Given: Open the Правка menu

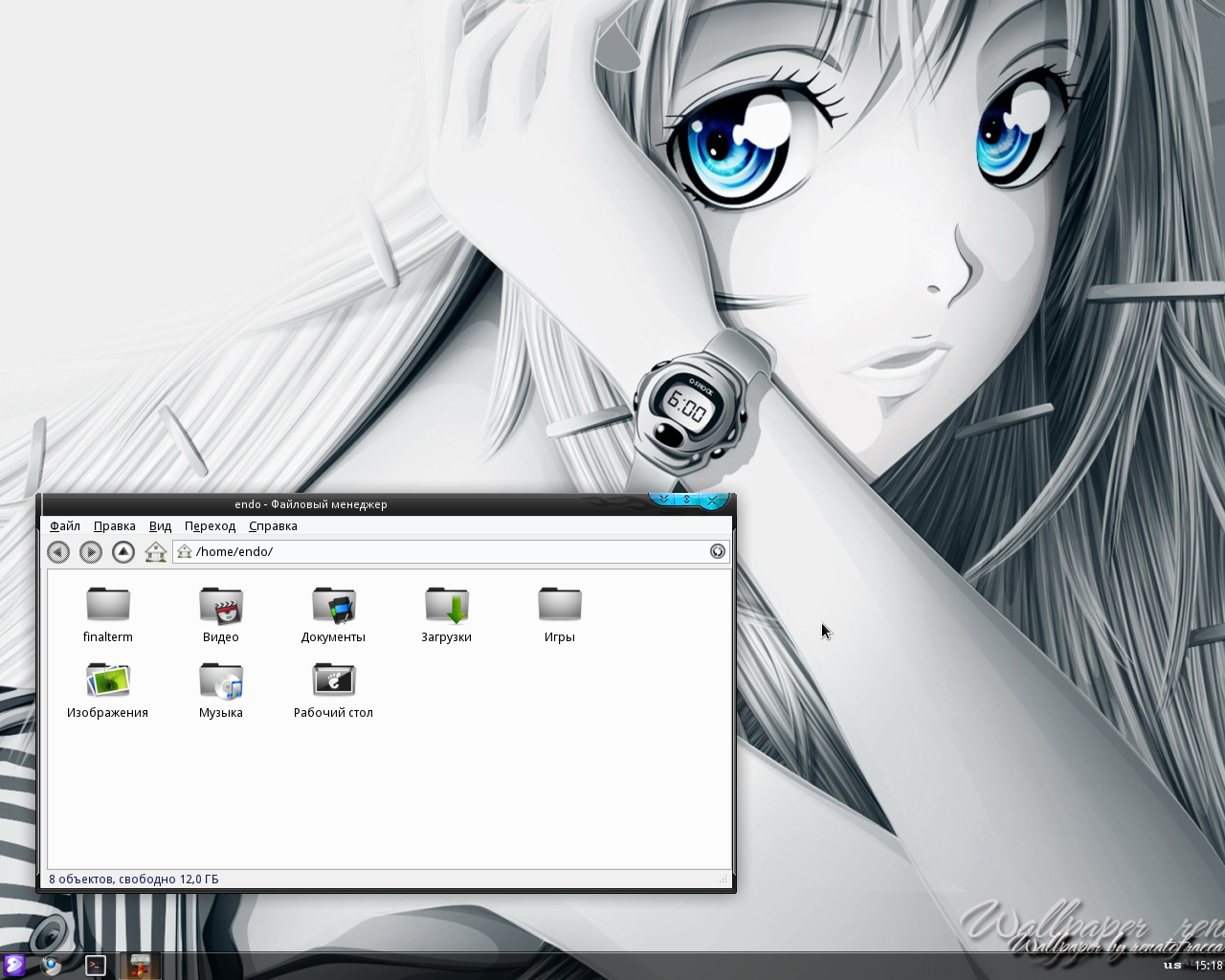Looking at the screenshot, I should (114, 526).
